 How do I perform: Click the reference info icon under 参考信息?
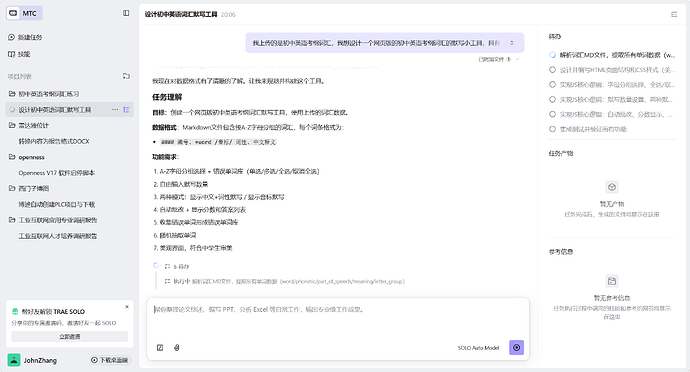(x=612, y=281)
